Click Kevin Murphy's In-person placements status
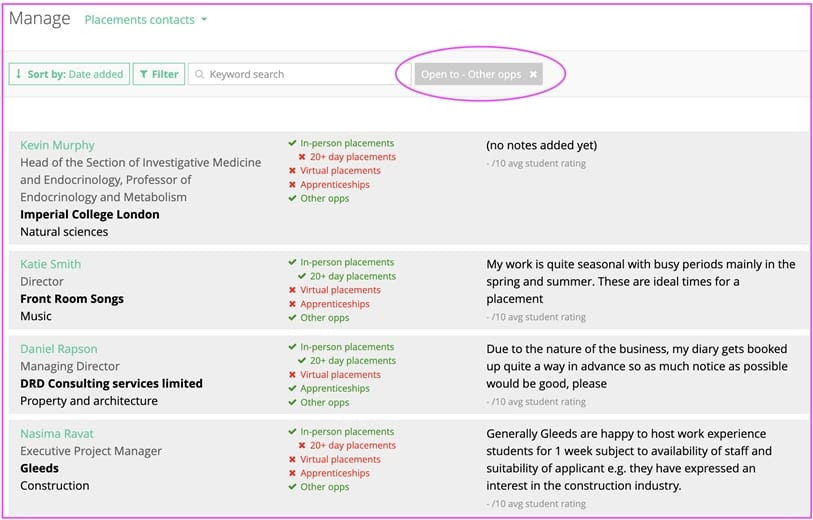The image size is (813, 520). (341, 143)
